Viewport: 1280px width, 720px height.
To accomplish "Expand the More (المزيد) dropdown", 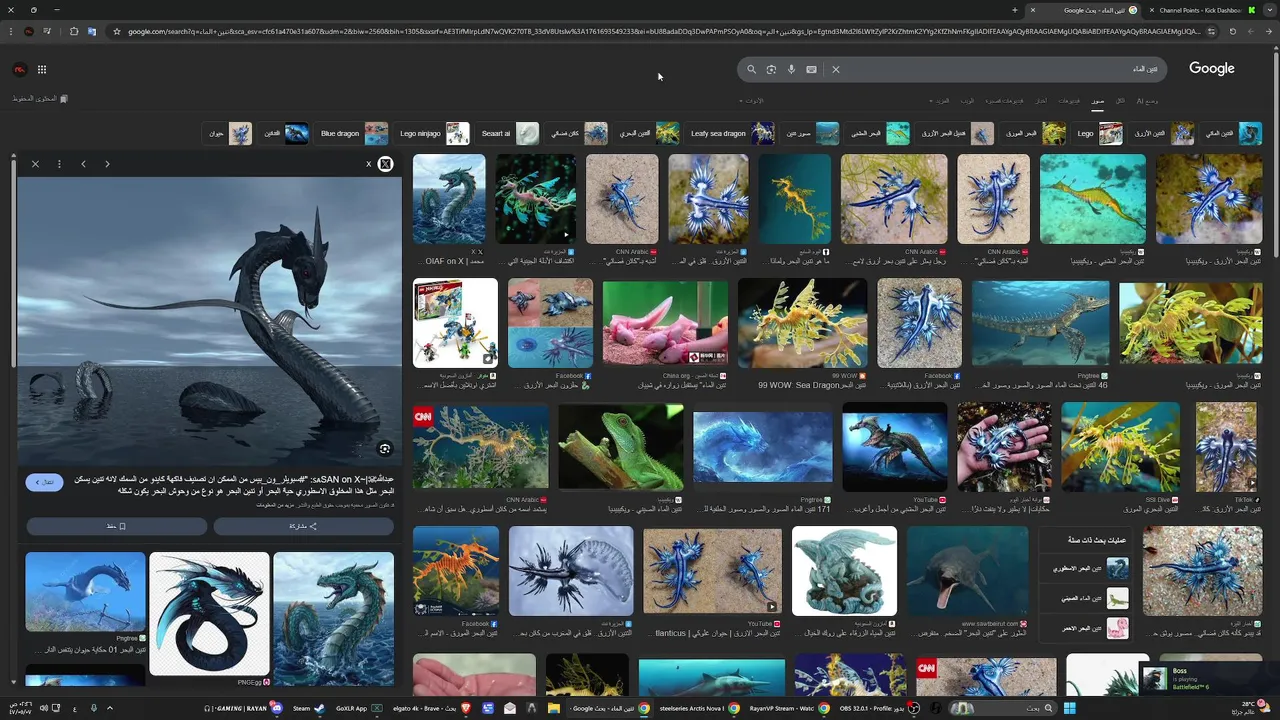I will pyautogui.click(x=941, y=101).
